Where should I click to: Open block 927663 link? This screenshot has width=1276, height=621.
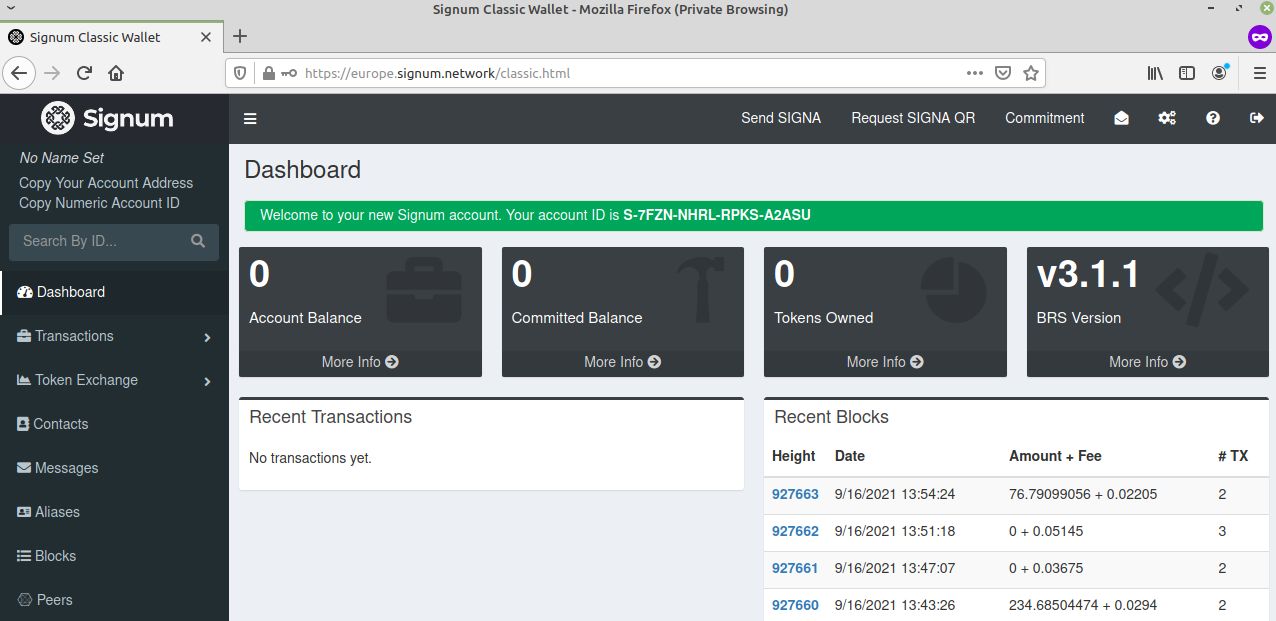795,494
